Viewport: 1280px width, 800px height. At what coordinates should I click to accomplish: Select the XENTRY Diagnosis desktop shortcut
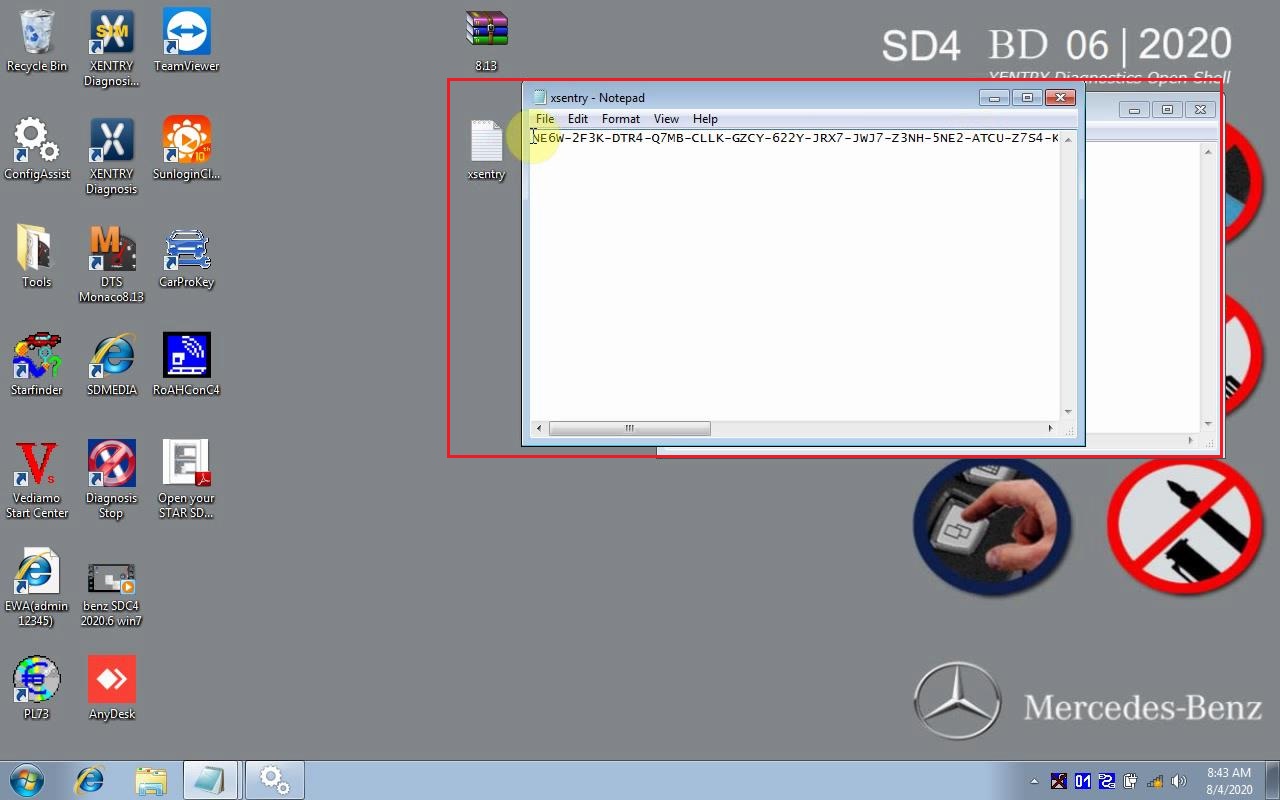point(111,157)
